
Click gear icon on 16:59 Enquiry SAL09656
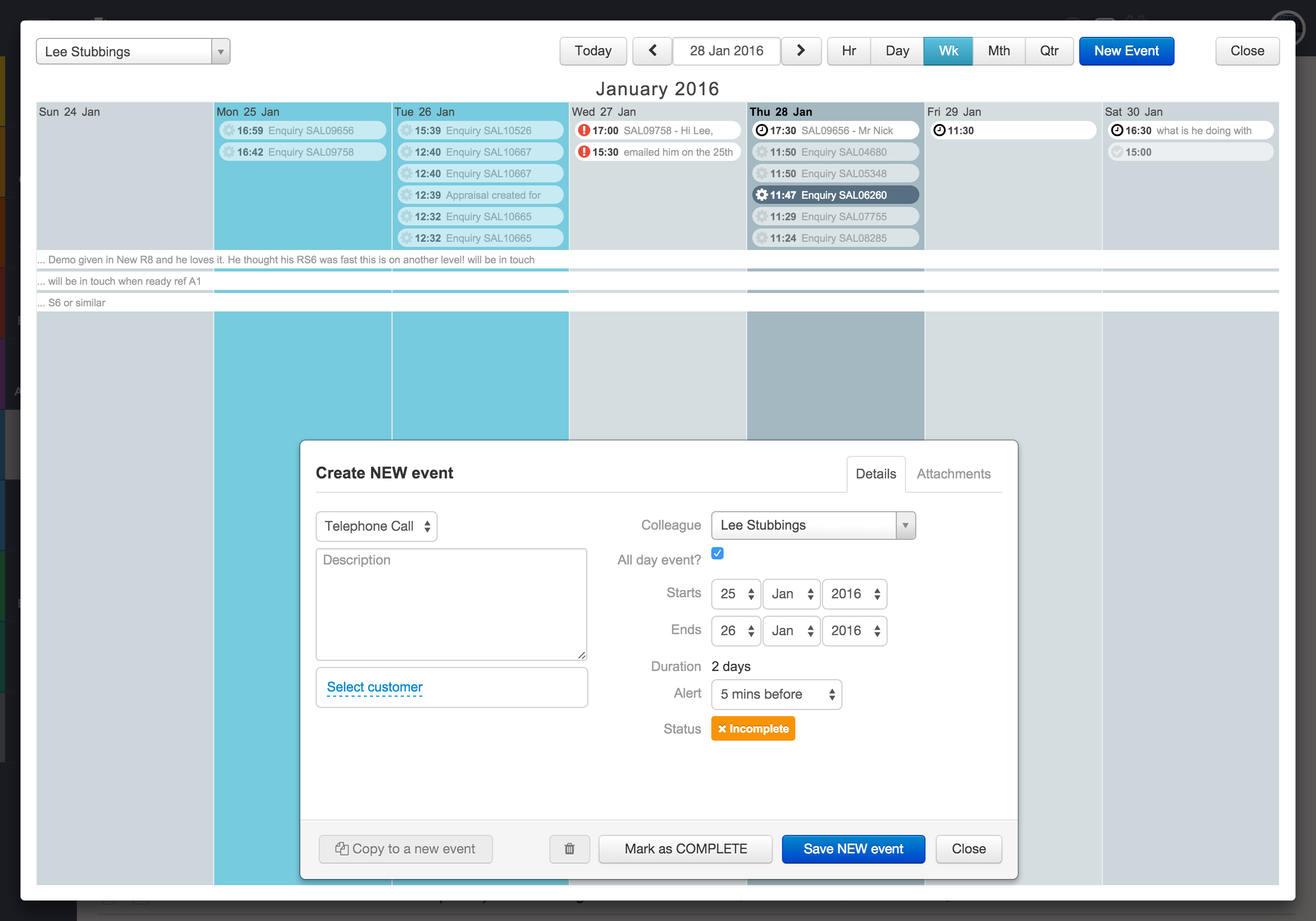pyautogui.click(x=229, y=131)
